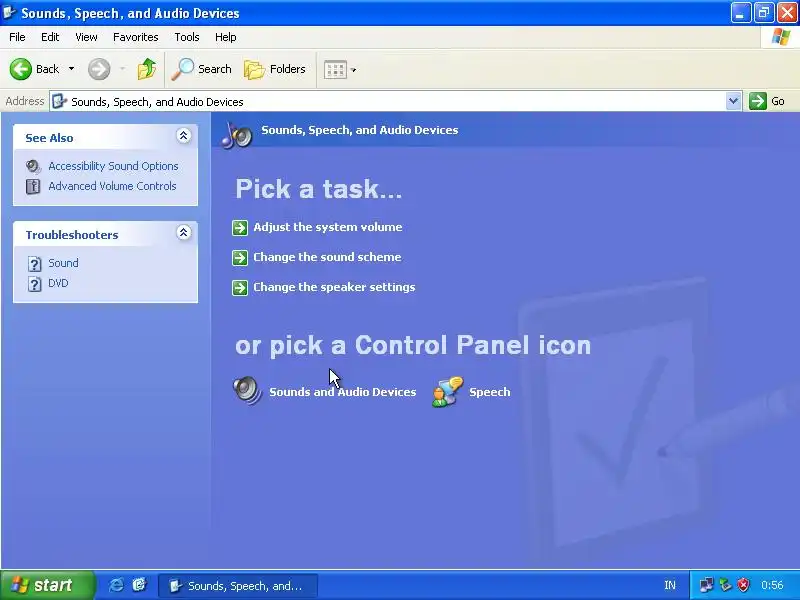Toggle the Folders pane icon

pyautogui.click(x=254, y=69)
